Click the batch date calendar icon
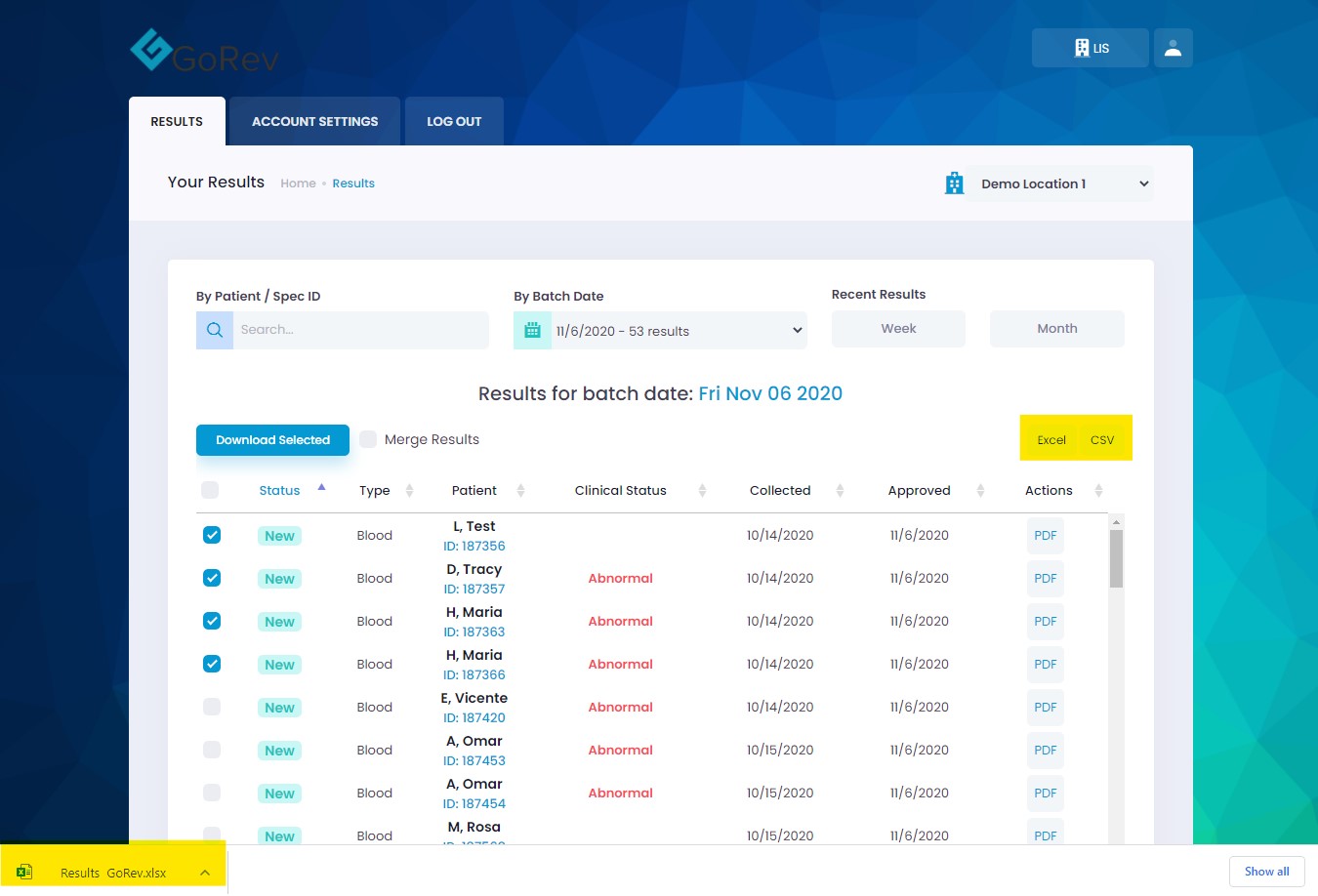The height and width of the screenshot is (896, 1318). 532,331
